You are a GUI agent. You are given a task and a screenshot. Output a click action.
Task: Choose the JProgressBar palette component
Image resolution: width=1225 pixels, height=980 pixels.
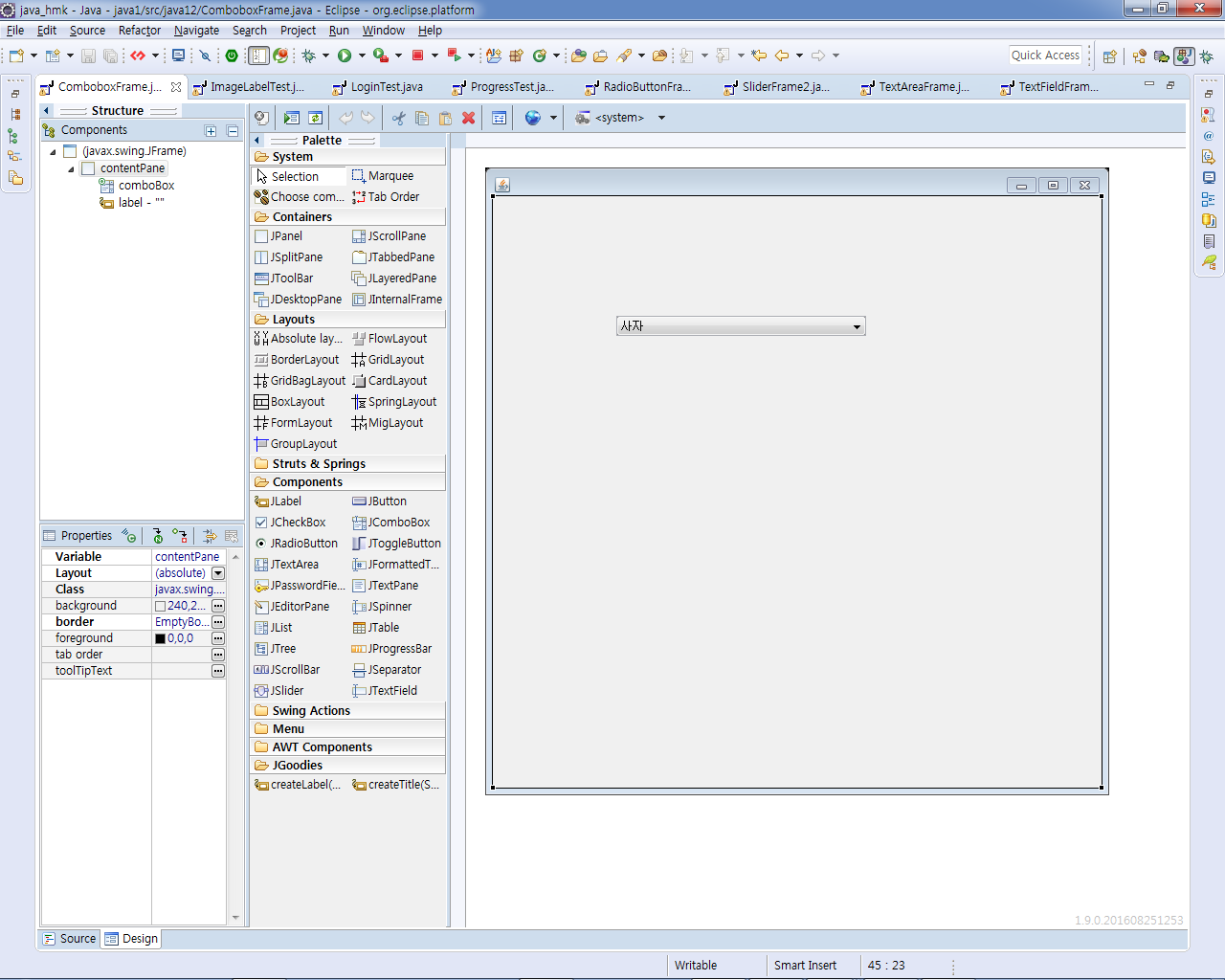click(392, 649)
